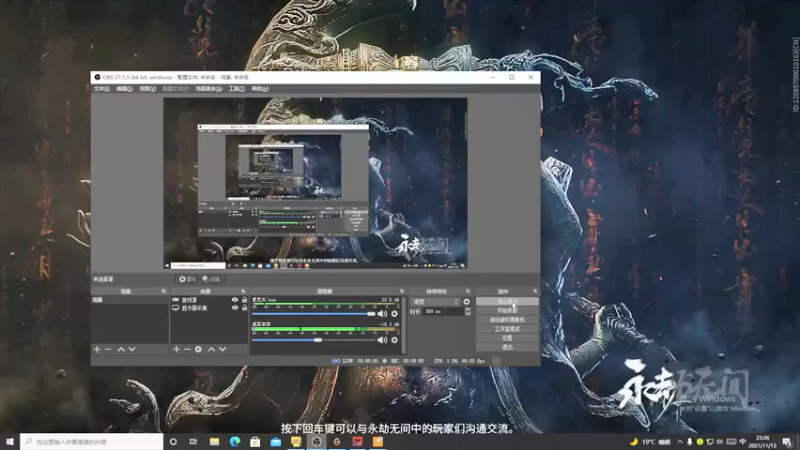
Task: Click 启动虚拟摄像机 virtual camera button
Action: 507,320
